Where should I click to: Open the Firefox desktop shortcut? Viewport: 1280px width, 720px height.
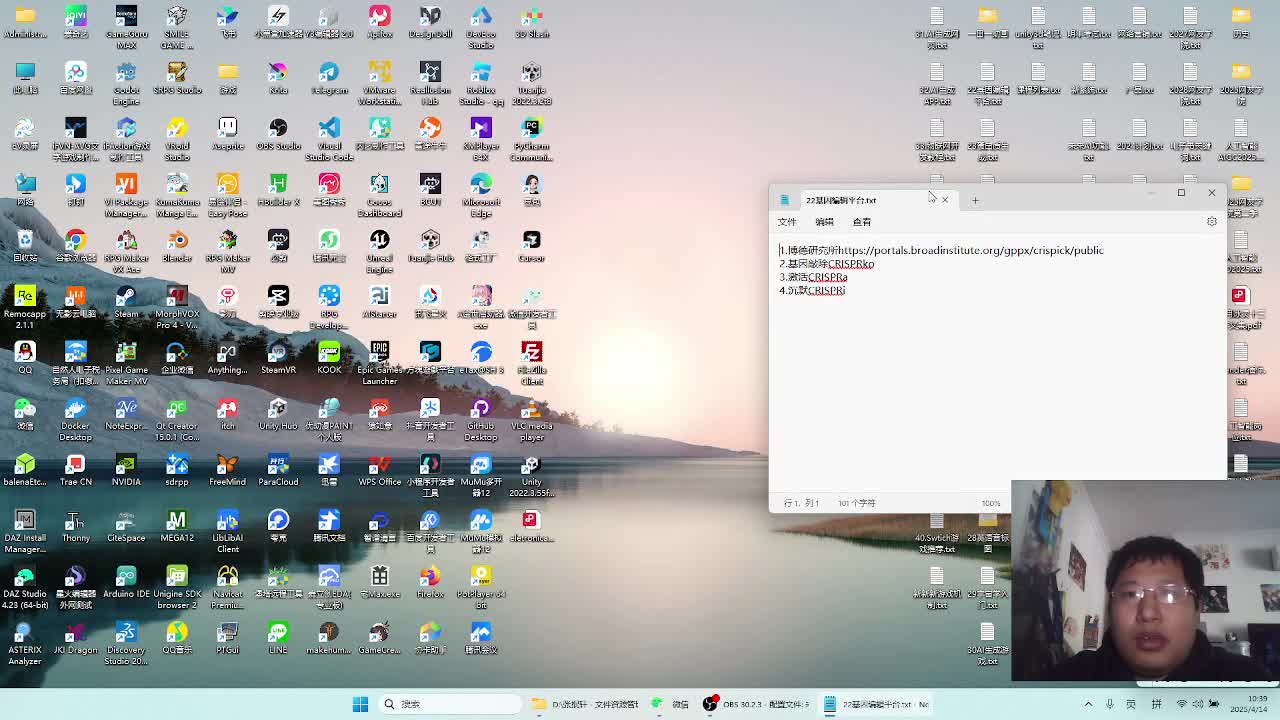coord(430,582)
